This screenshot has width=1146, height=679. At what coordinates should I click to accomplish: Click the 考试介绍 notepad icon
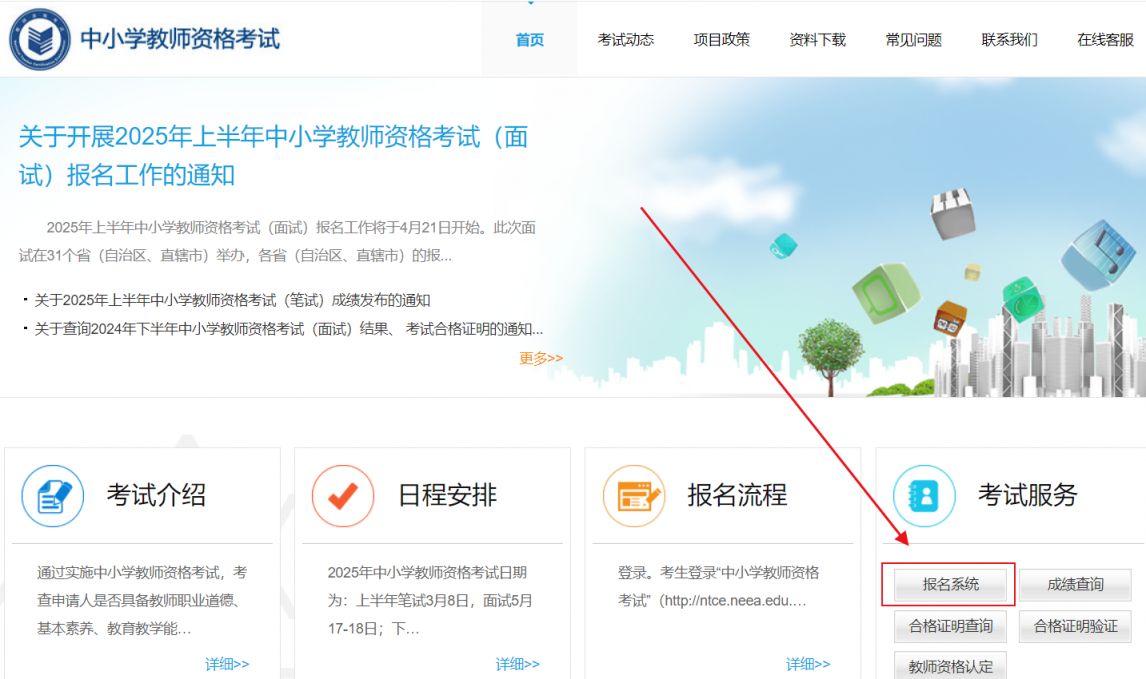coord(53,496)
